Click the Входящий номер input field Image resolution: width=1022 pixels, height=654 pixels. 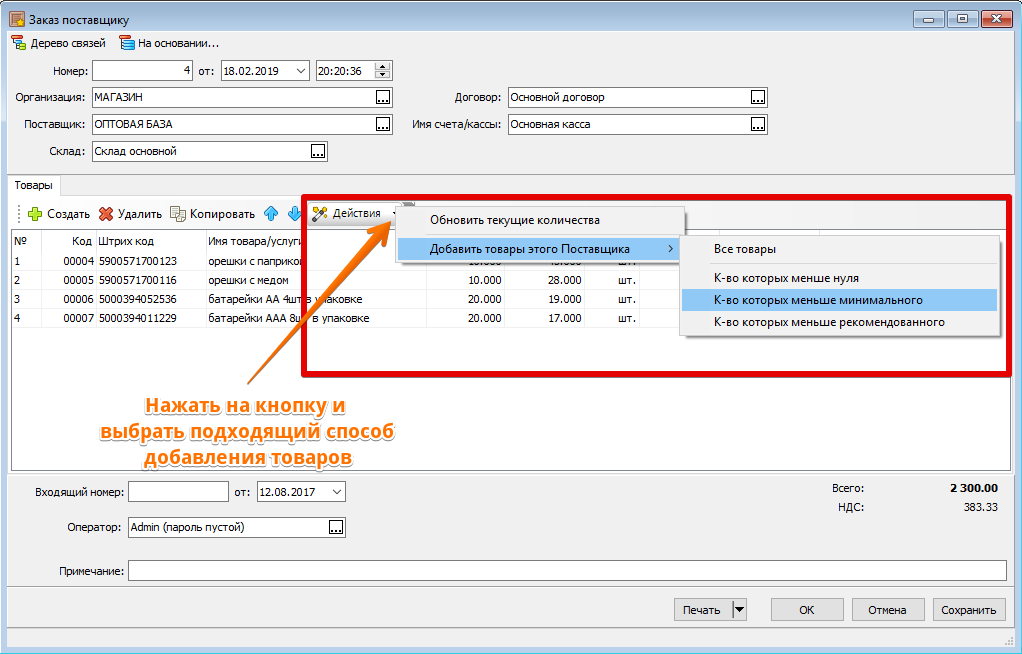pos(179,492)
